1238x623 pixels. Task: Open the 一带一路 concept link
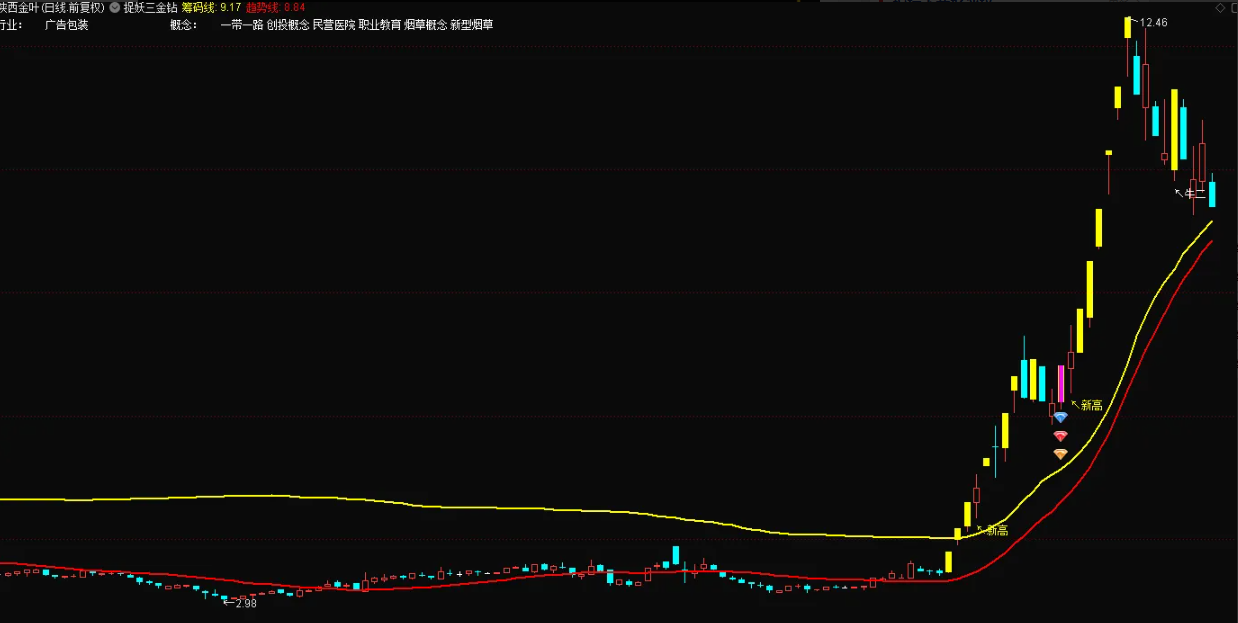241,25
